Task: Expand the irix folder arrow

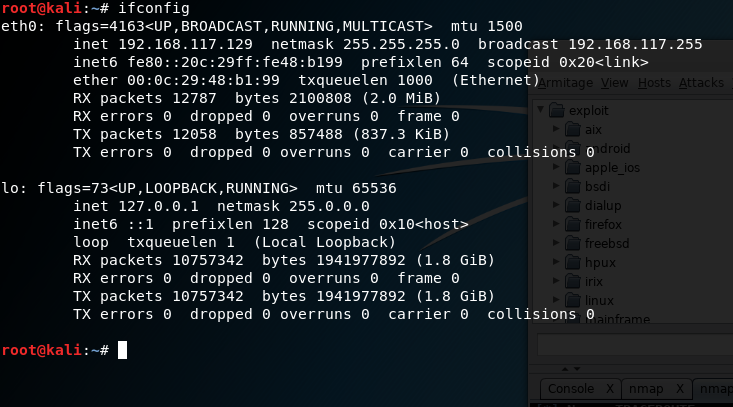Action: [x=556, y=280]
